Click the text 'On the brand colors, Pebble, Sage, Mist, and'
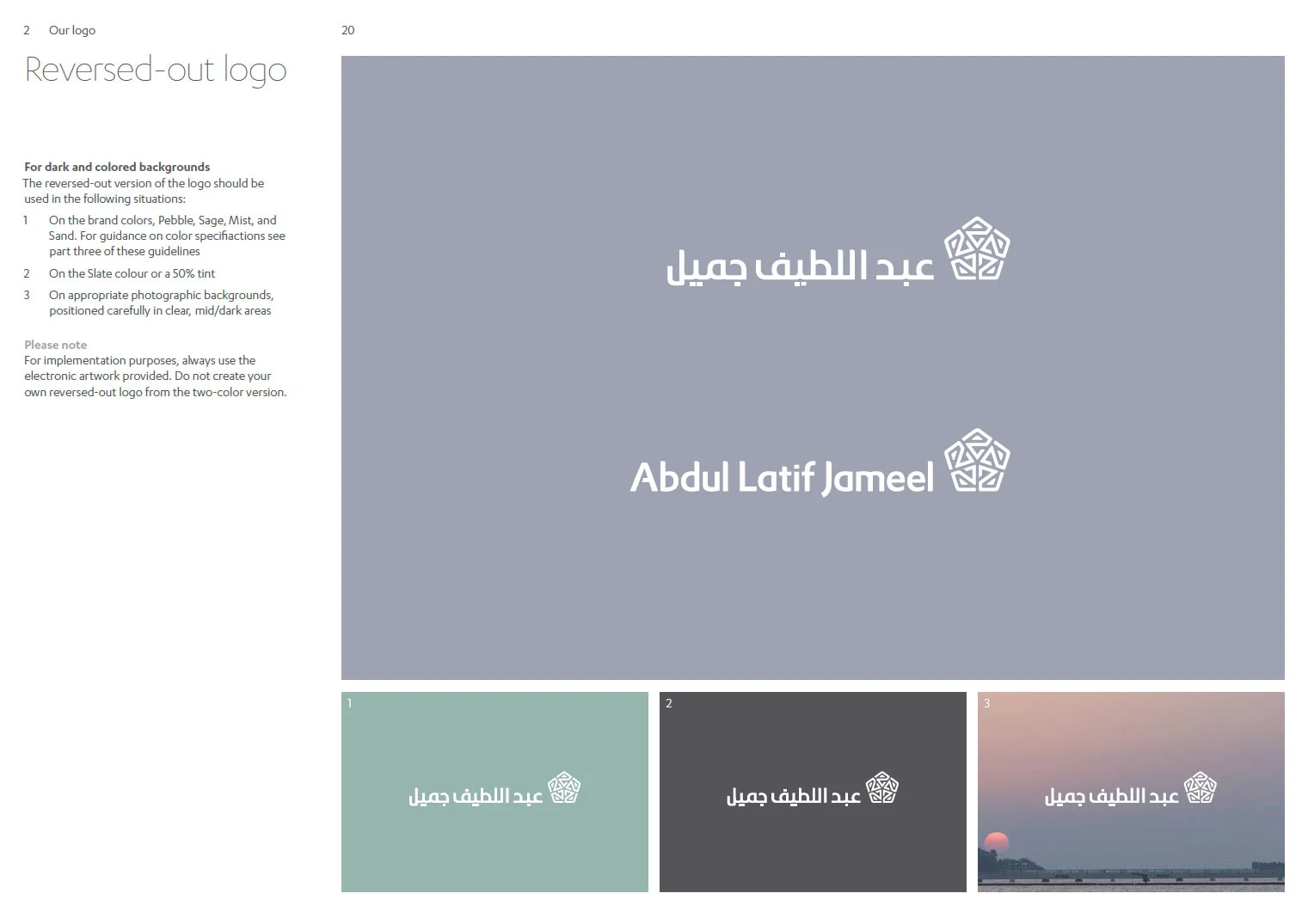This screenshot has width=1308, height=924. tap(163, 220)
